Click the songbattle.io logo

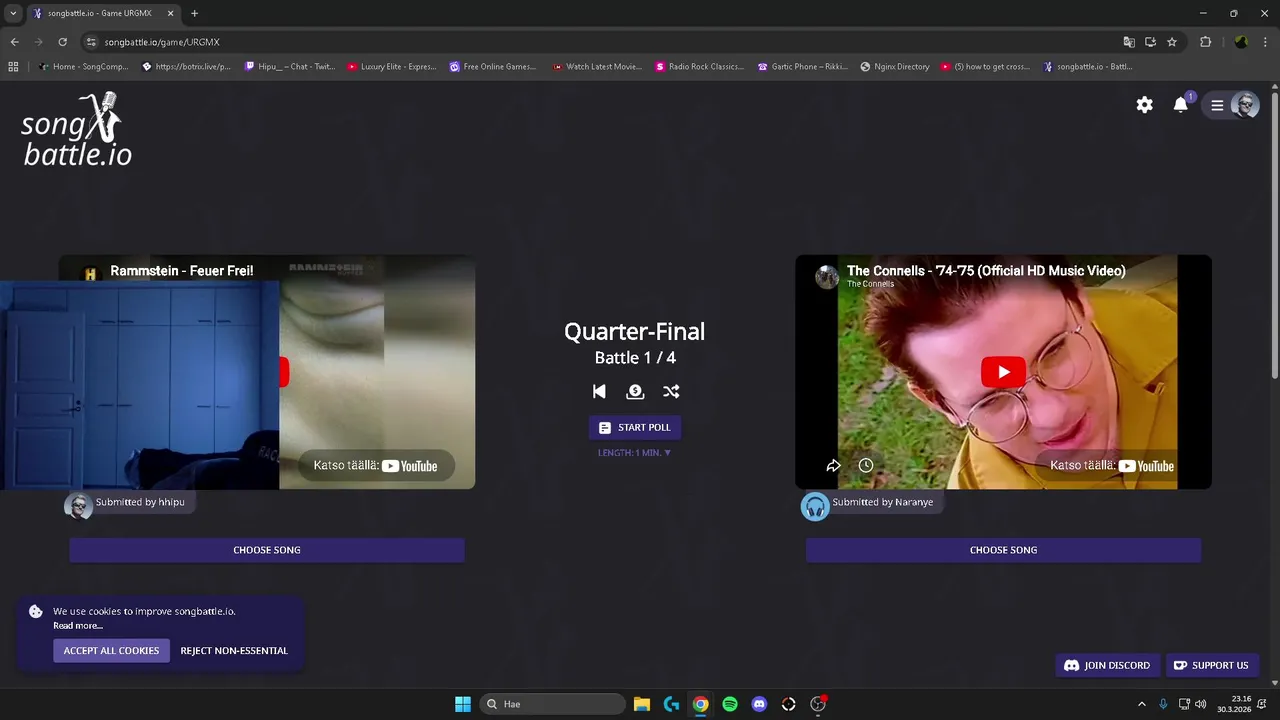[x=77, y=129]
